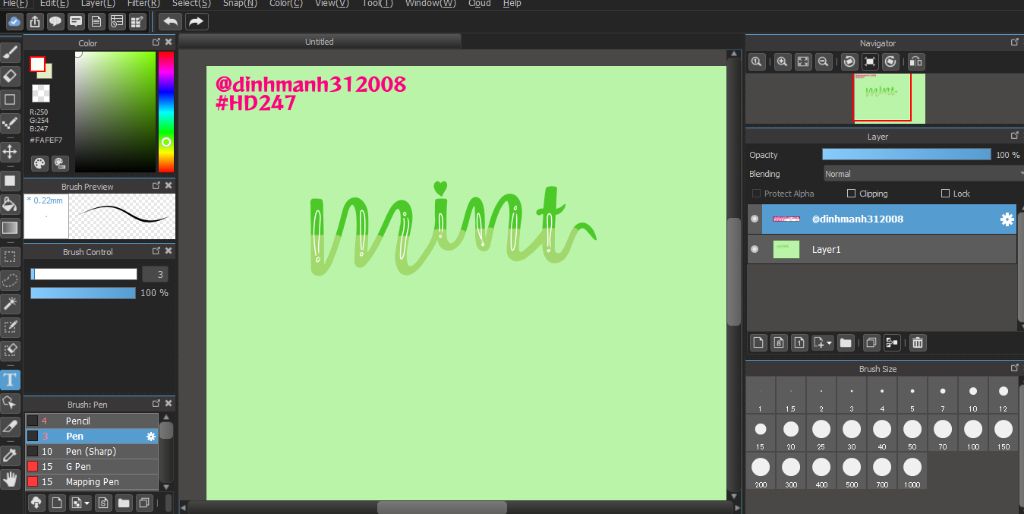Click the share/export toolbar icon
This screenshot has width=1024, height=514.
click(x=35, y=22)
